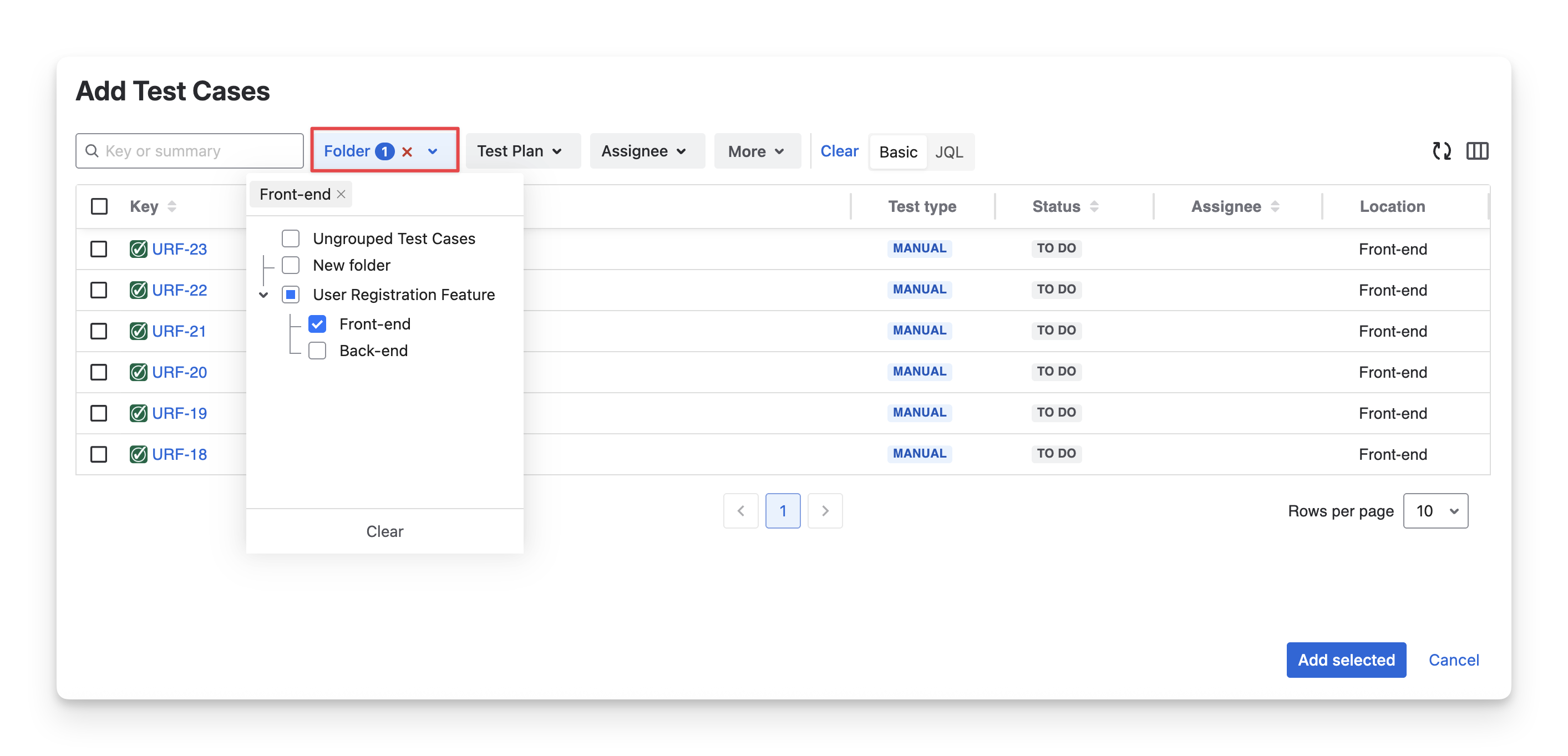Remove Folder filter with red X icon

(407, 151)
